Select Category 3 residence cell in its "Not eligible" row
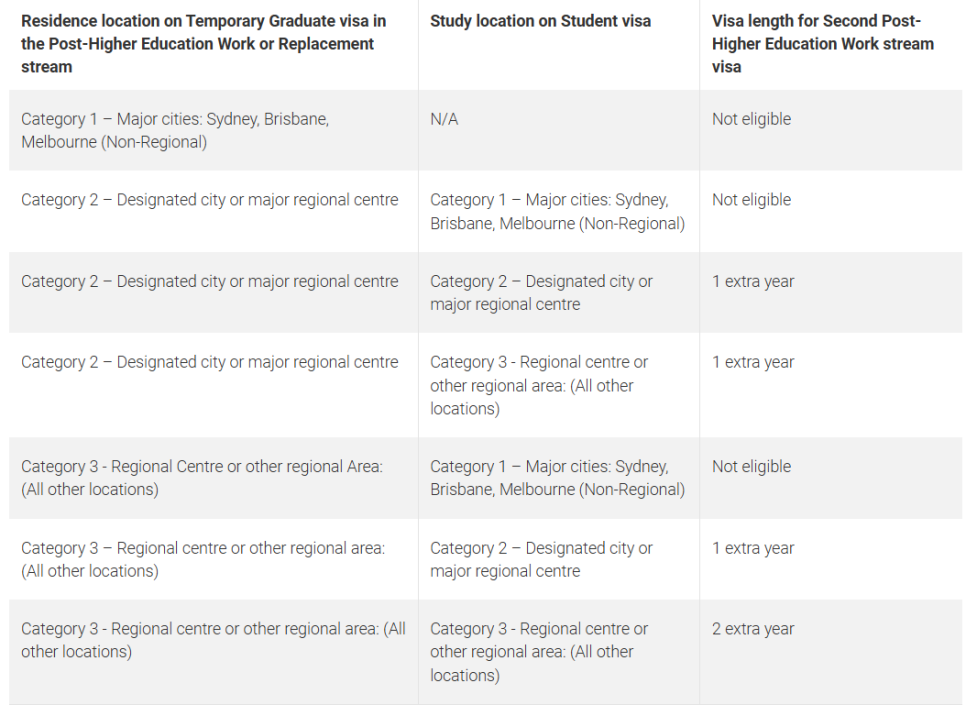Viewport: 966px width, 705px height. coord(201,478)
